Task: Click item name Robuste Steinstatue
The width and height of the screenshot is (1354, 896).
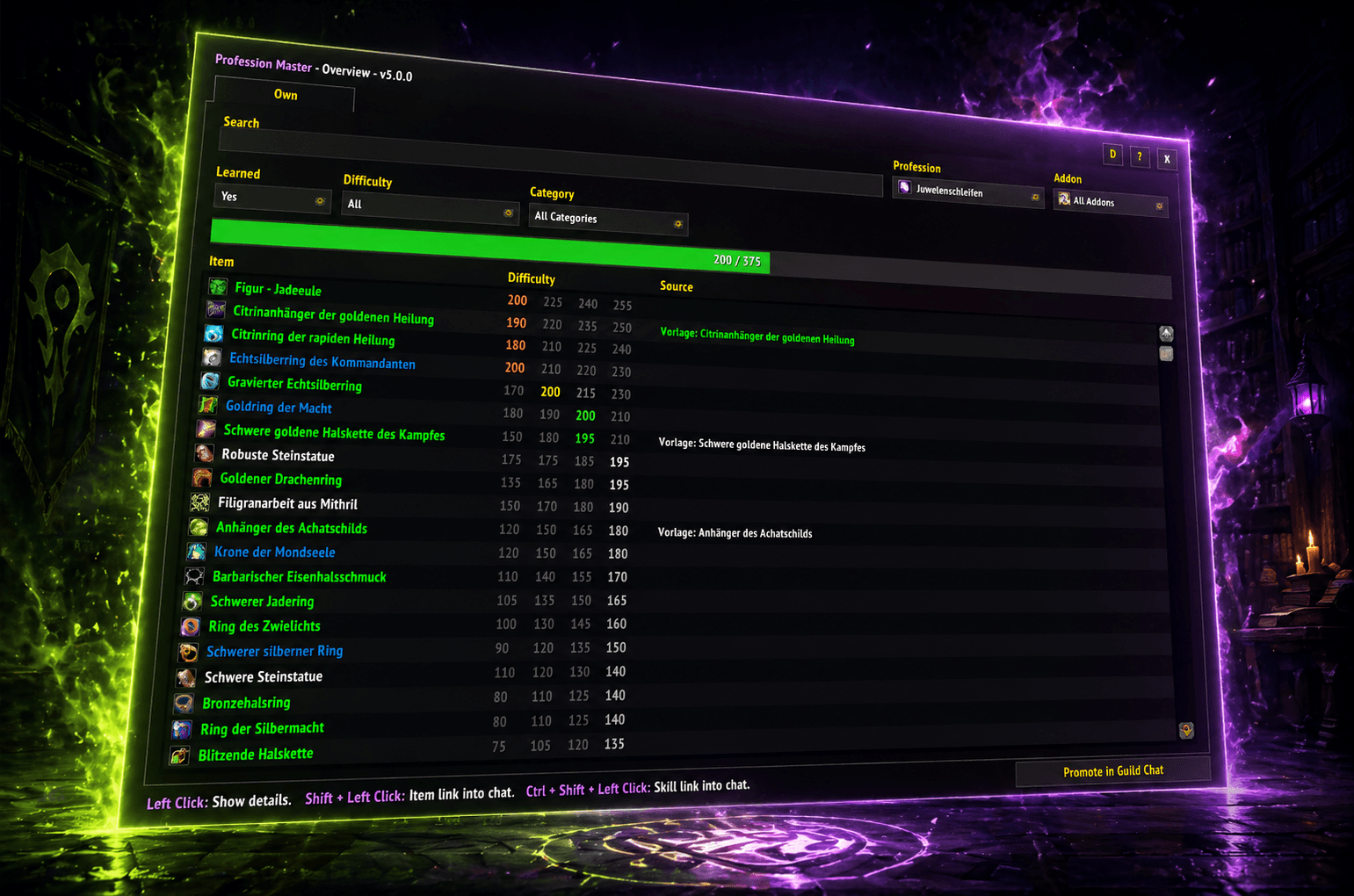Action: pyautogui.click(x=278, y=455)
